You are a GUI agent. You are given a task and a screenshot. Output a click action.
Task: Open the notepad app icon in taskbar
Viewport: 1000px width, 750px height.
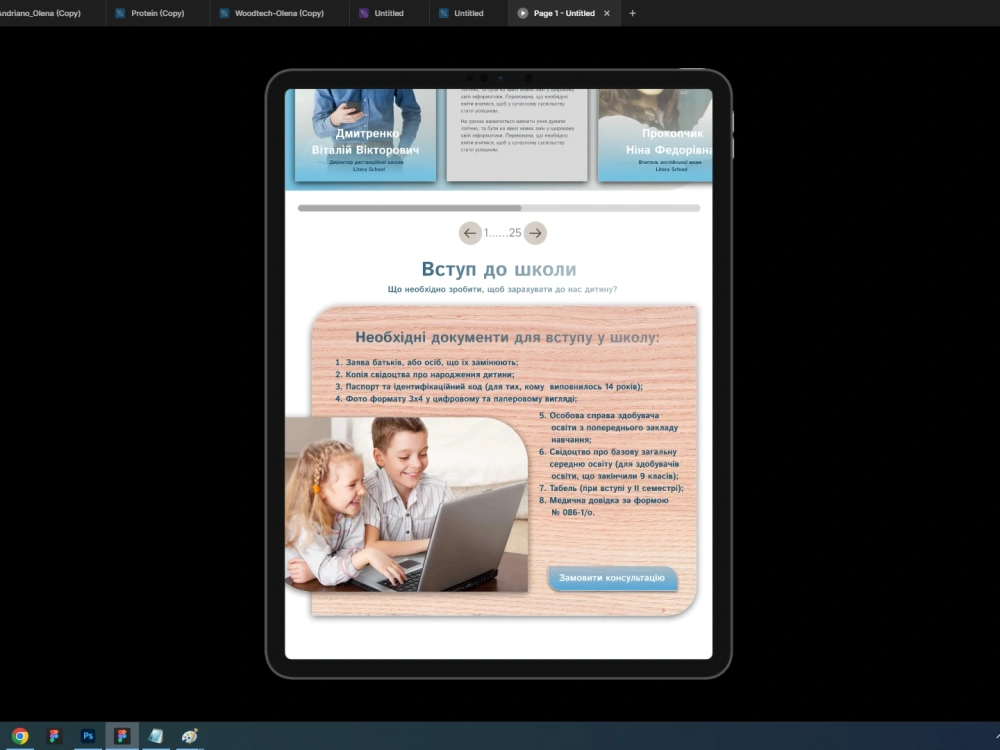pyautogui.click(x=156, y=736)
